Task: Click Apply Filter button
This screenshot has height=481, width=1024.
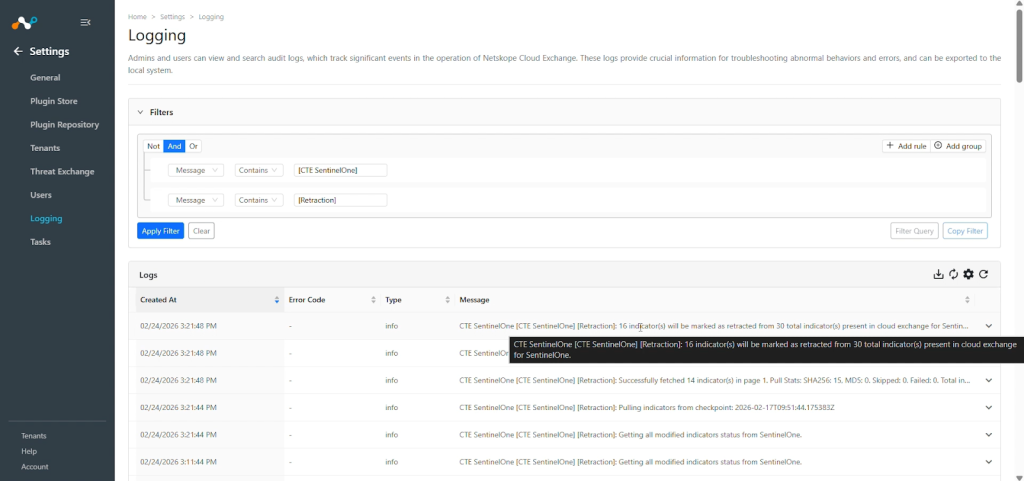Action: pyautogui.click(x=161, y=231)
